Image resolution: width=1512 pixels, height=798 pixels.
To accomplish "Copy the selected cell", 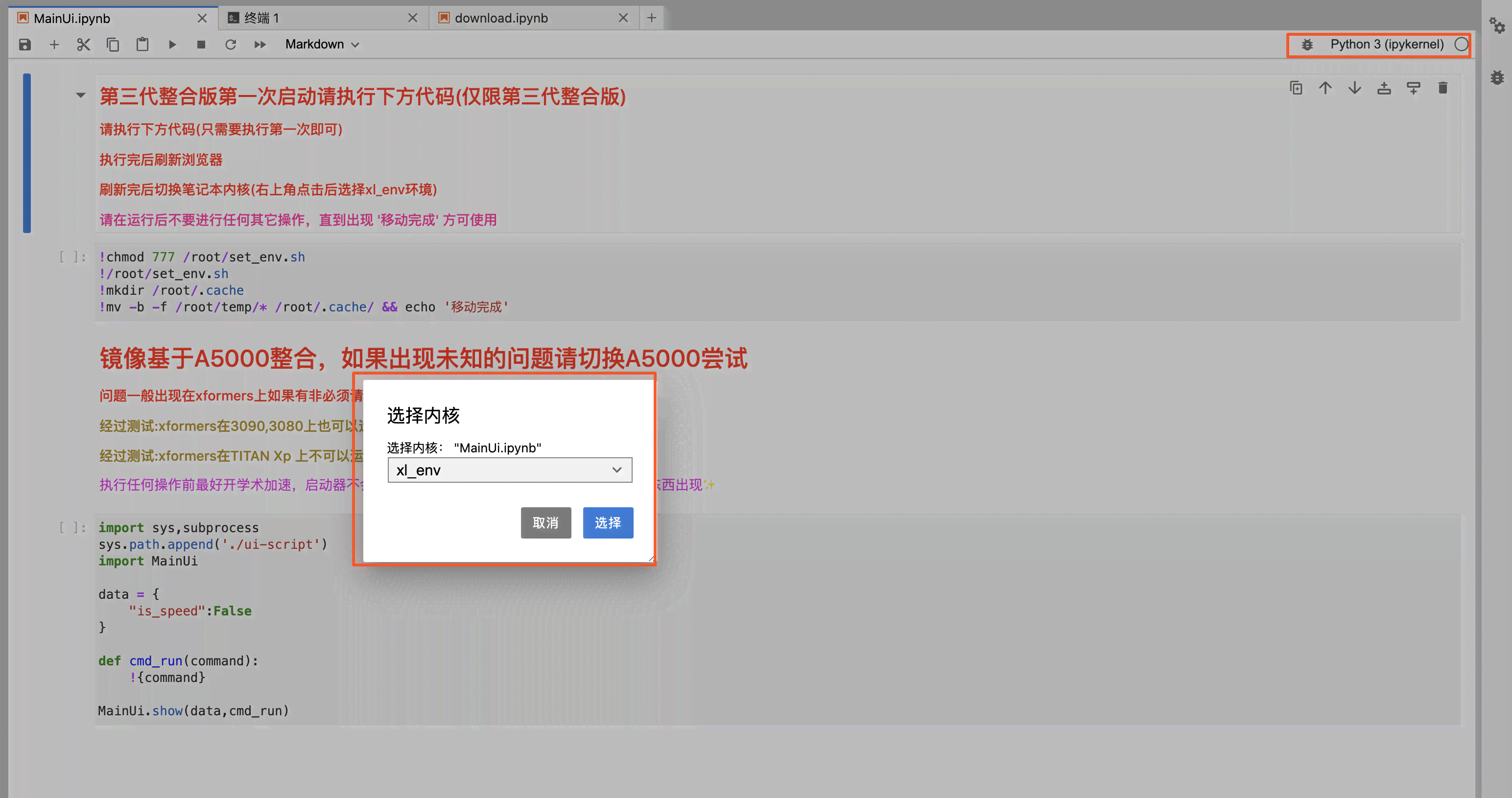I will 113,45.
